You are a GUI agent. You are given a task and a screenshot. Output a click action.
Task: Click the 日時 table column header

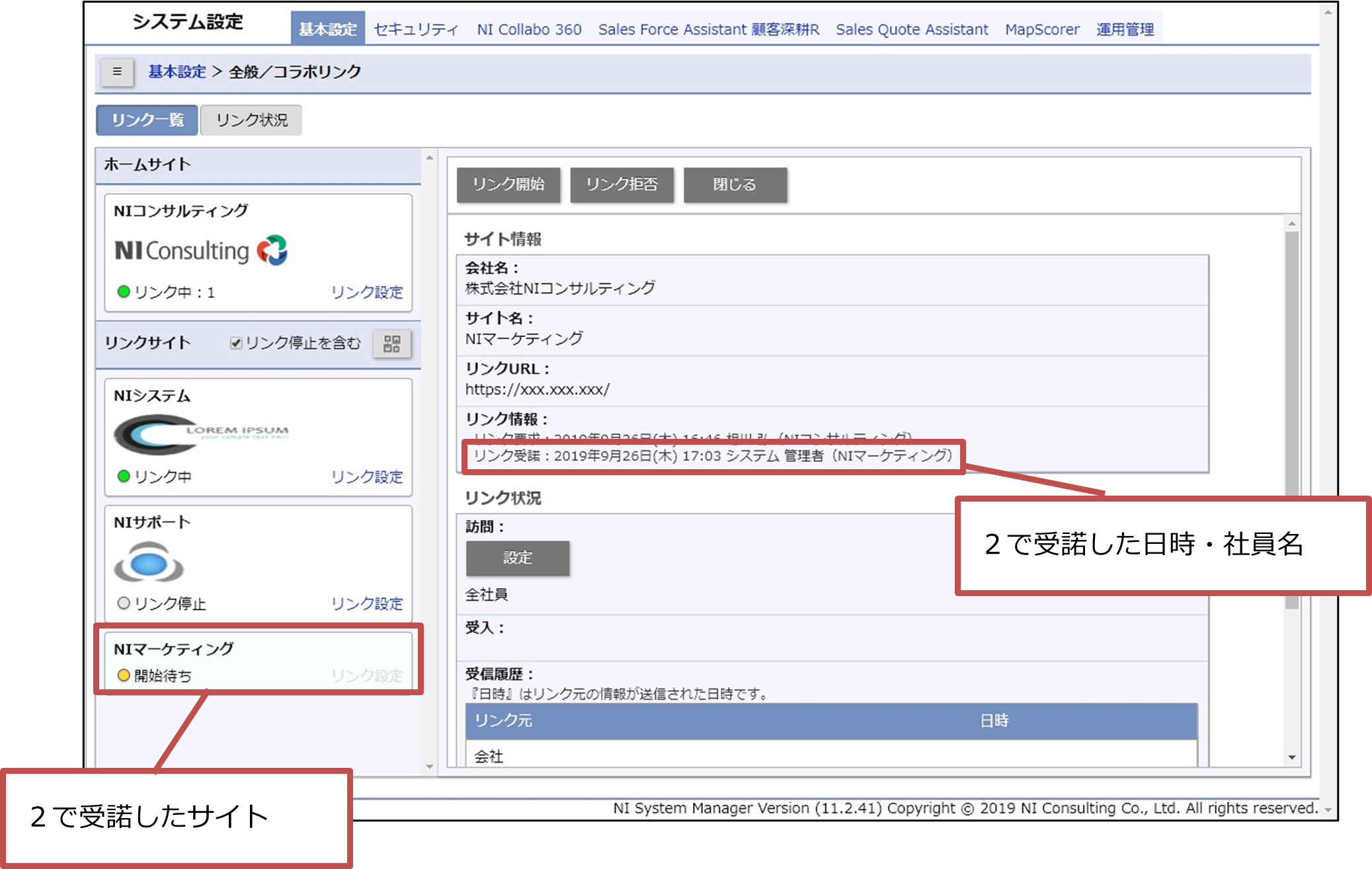[x=994, y=720]
